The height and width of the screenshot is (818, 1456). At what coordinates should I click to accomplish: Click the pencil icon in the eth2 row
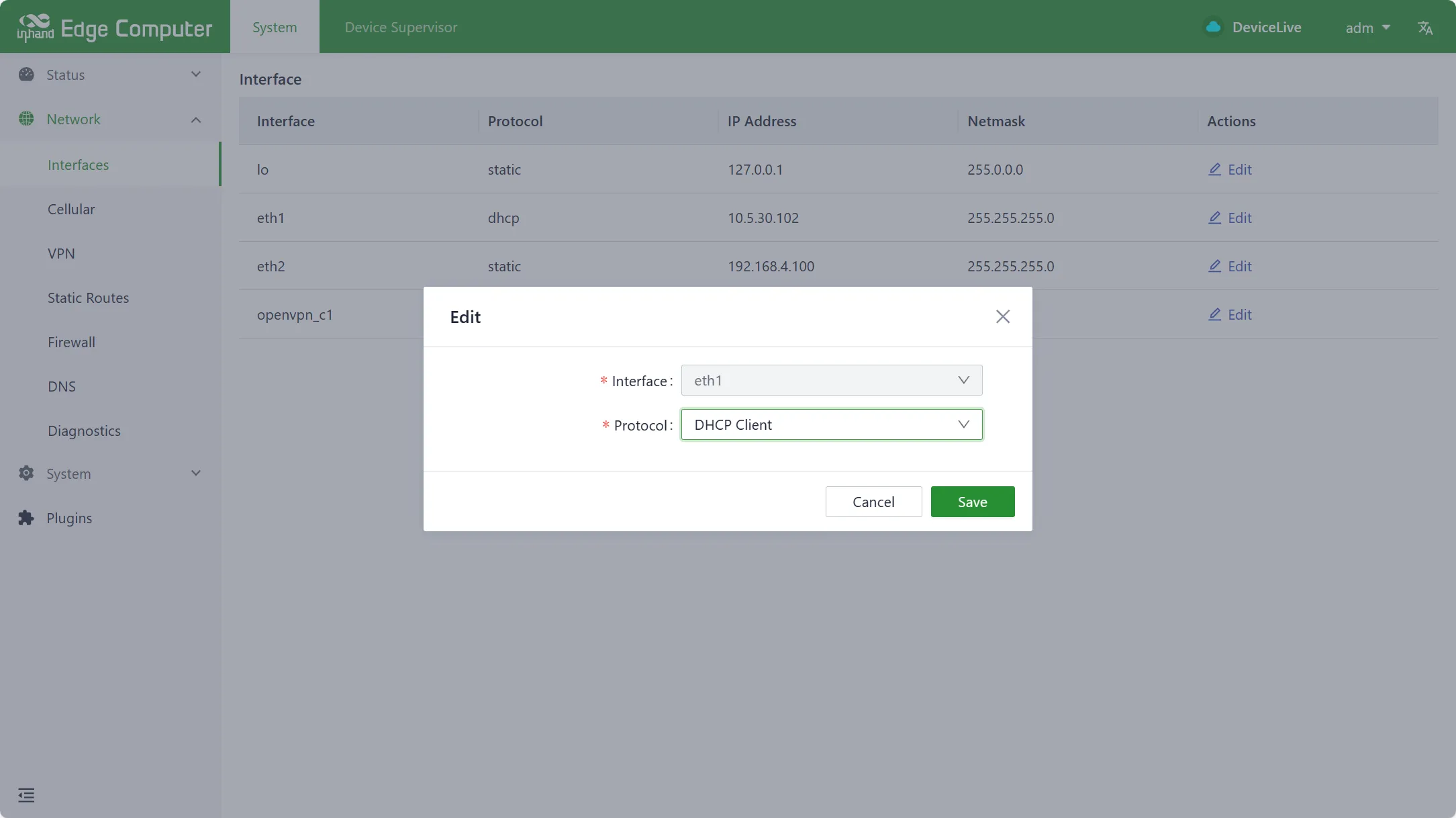click(1214, 266)
